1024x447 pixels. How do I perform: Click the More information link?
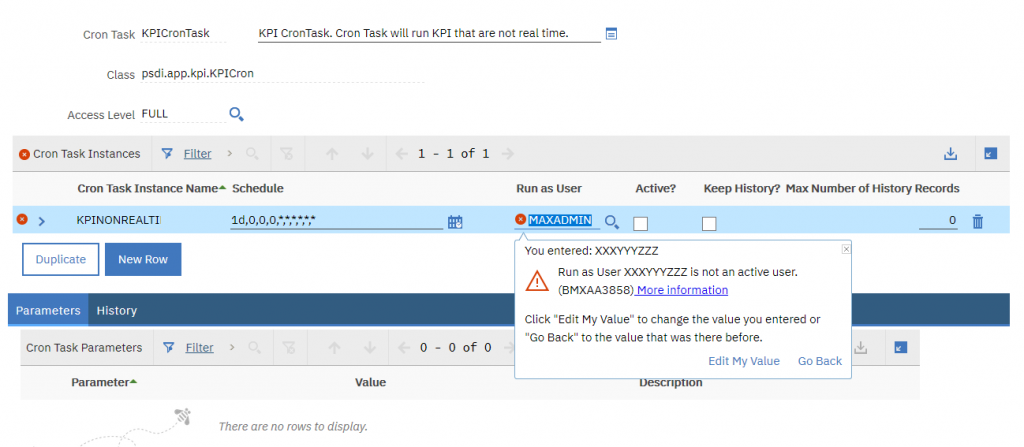click(x=682, y=290)
